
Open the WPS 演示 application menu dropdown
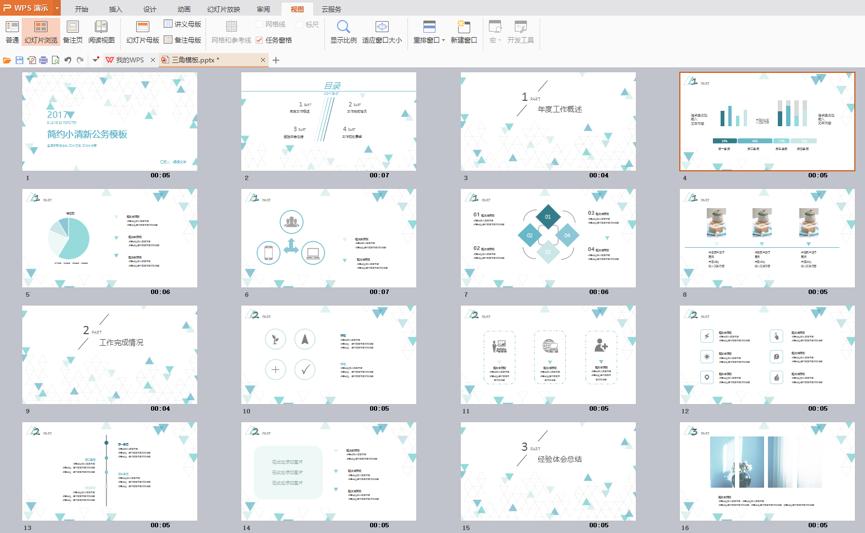coord(56,7)
